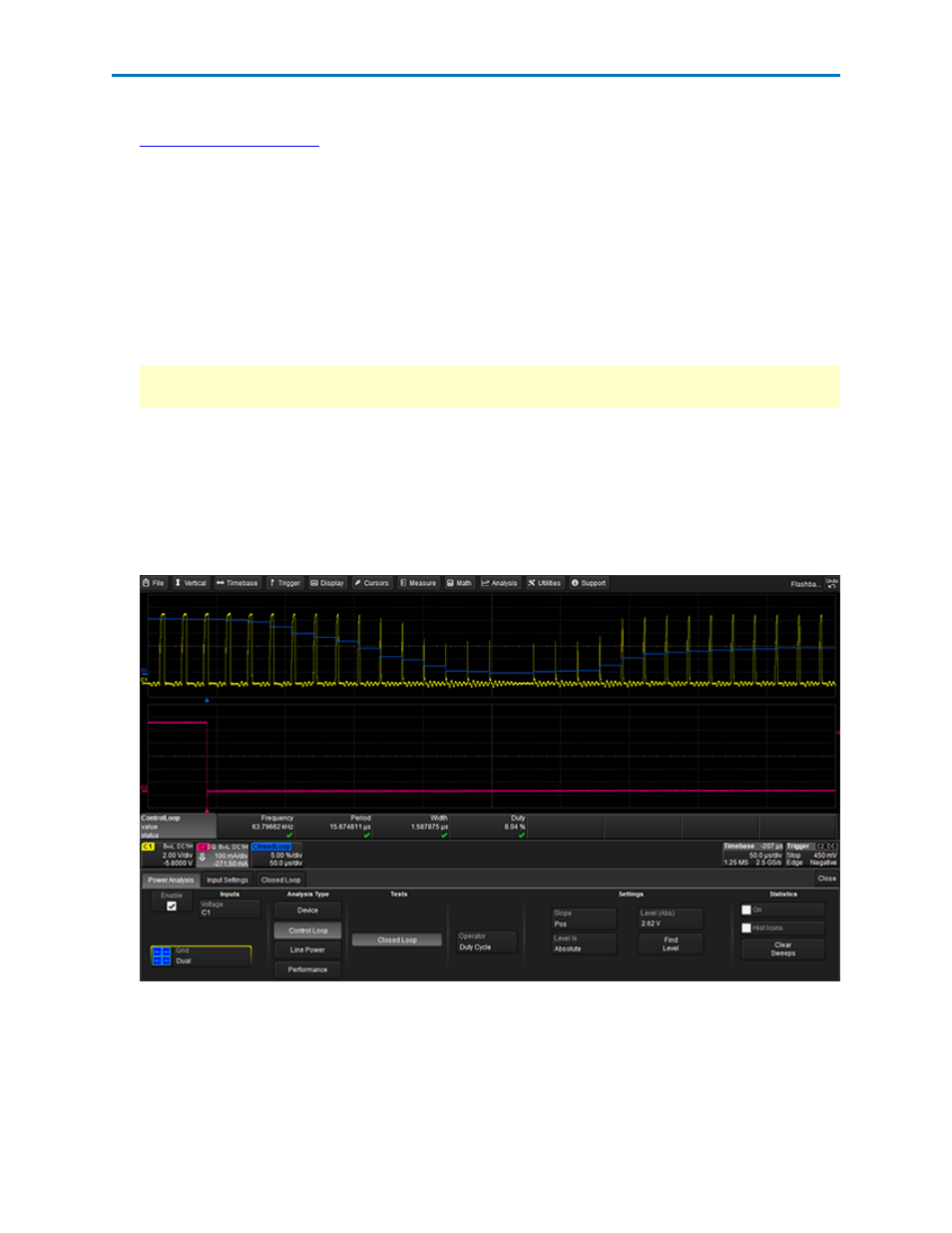Viewport: 952px width, 1233px height.
Task: Open the Slope Pos dropdown
Action: [x=585, y=919]
